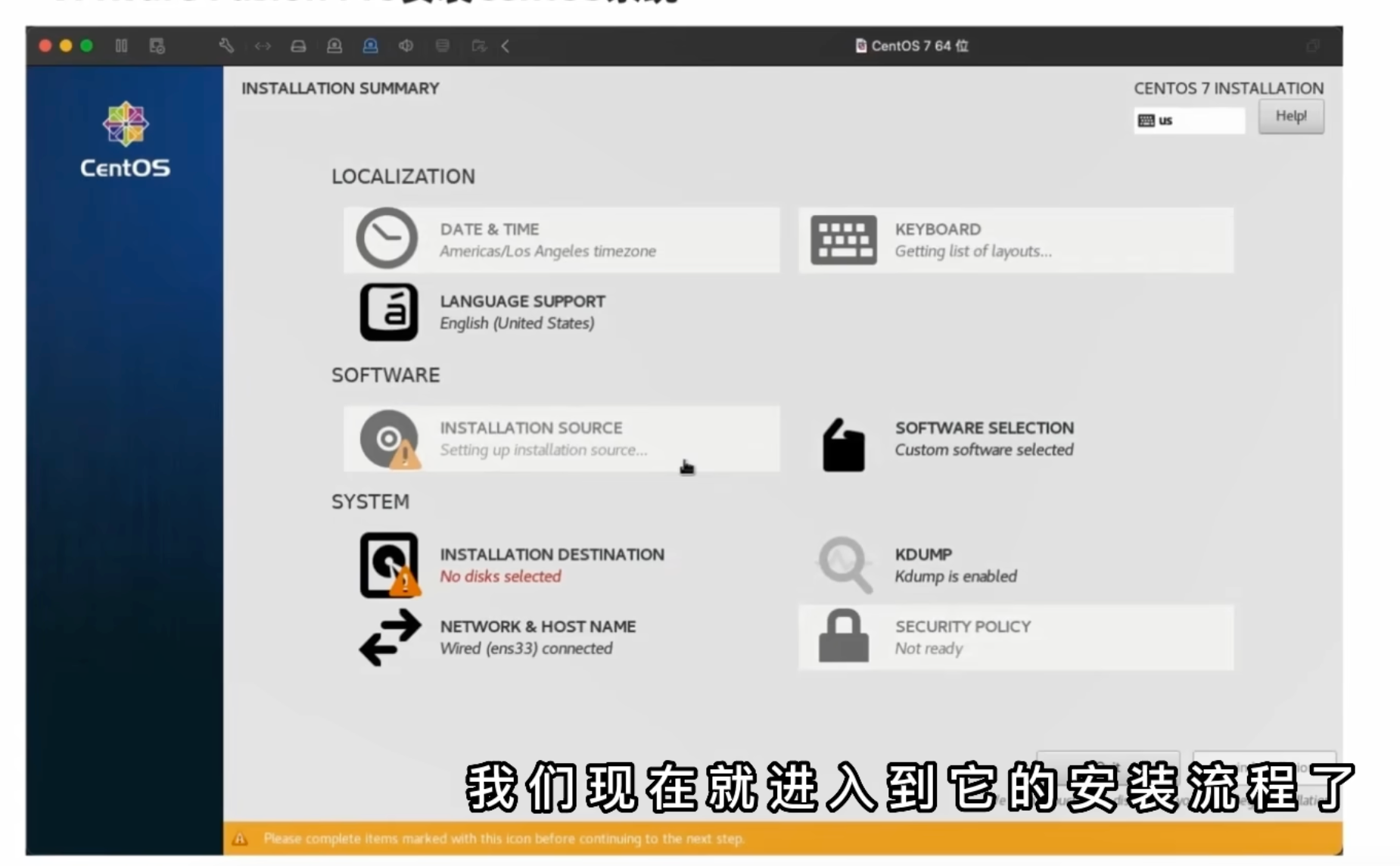
Task: Click the Software Selection package icon
Action: click(844, 445)
